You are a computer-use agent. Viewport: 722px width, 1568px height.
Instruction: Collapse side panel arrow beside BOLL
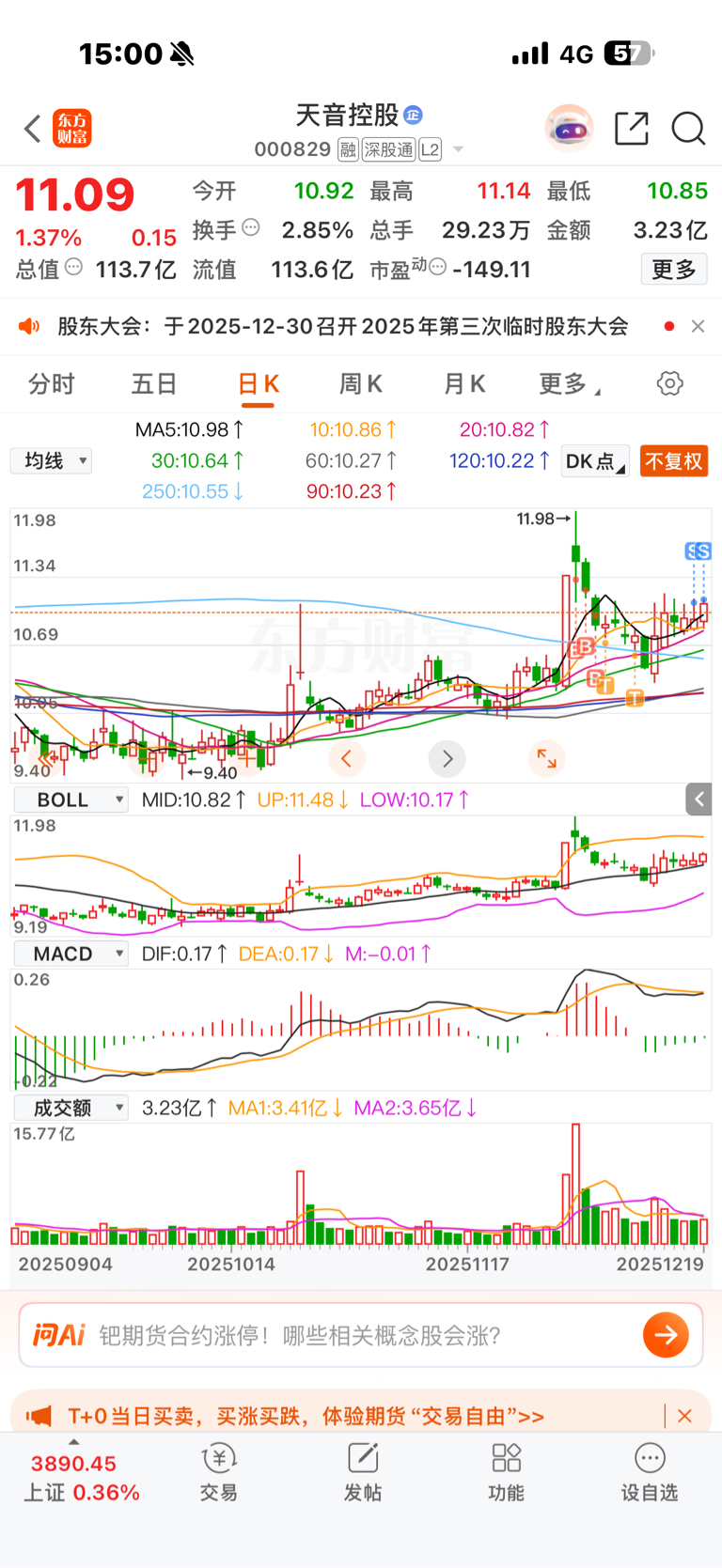click(x=698, y=800)
